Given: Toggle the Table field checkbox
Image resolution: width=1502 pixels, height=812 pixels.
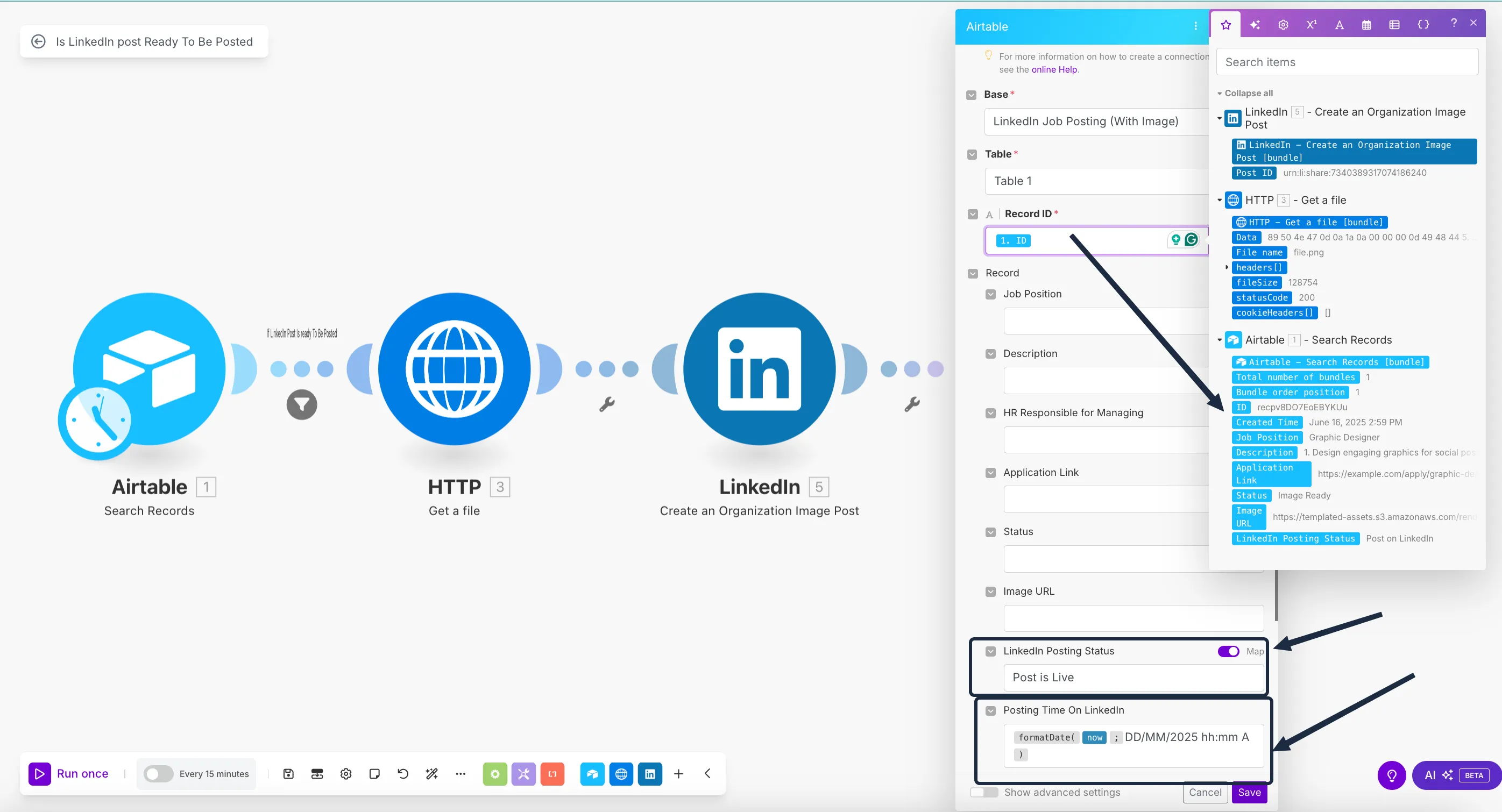Looking at the screenshot, I should pos(972,155).
